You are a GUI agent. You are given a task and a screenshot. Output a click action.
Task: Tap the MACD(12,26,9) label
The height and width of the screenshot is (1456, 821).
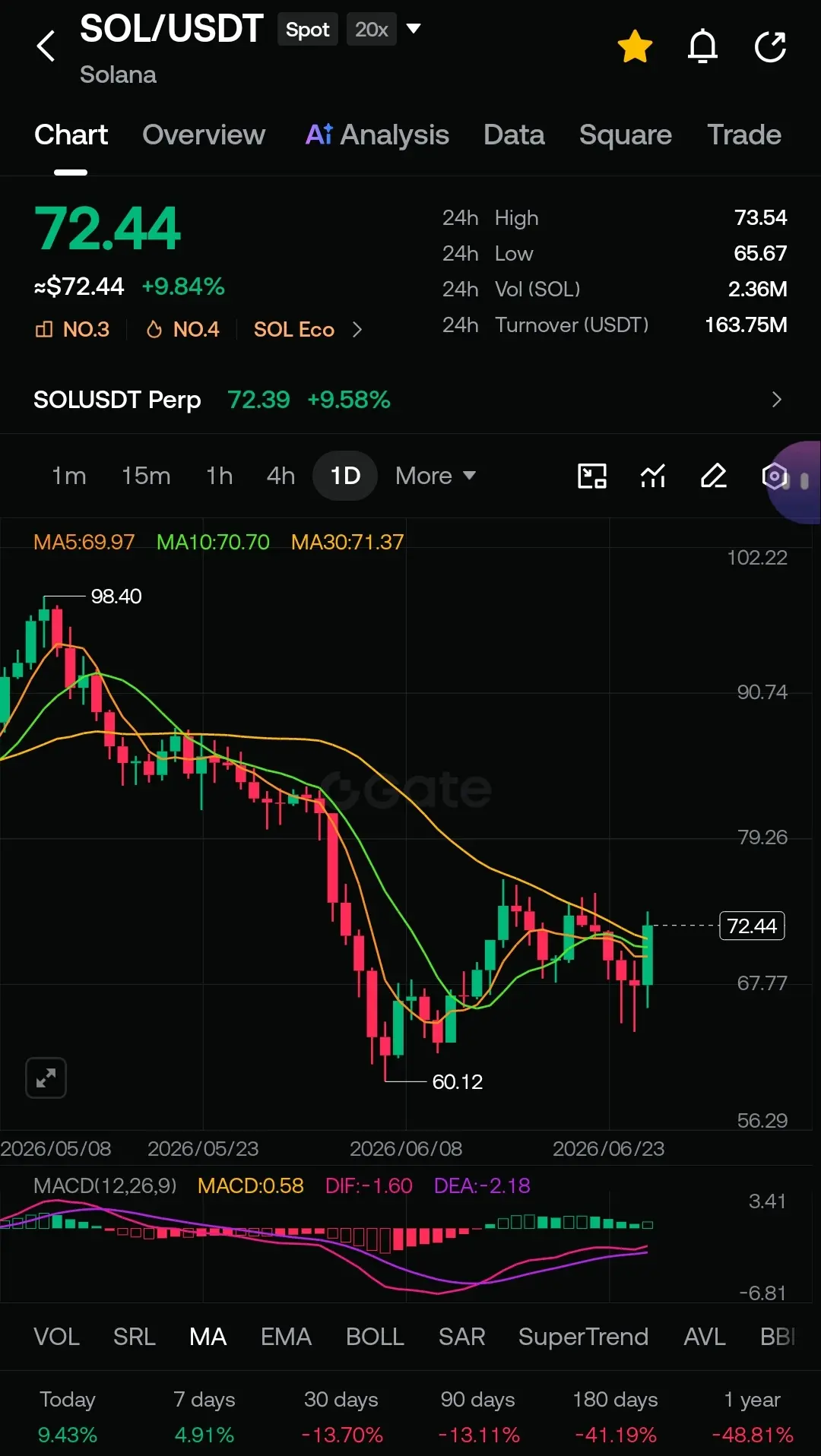pyautogui.click(x=105, y=1185)
